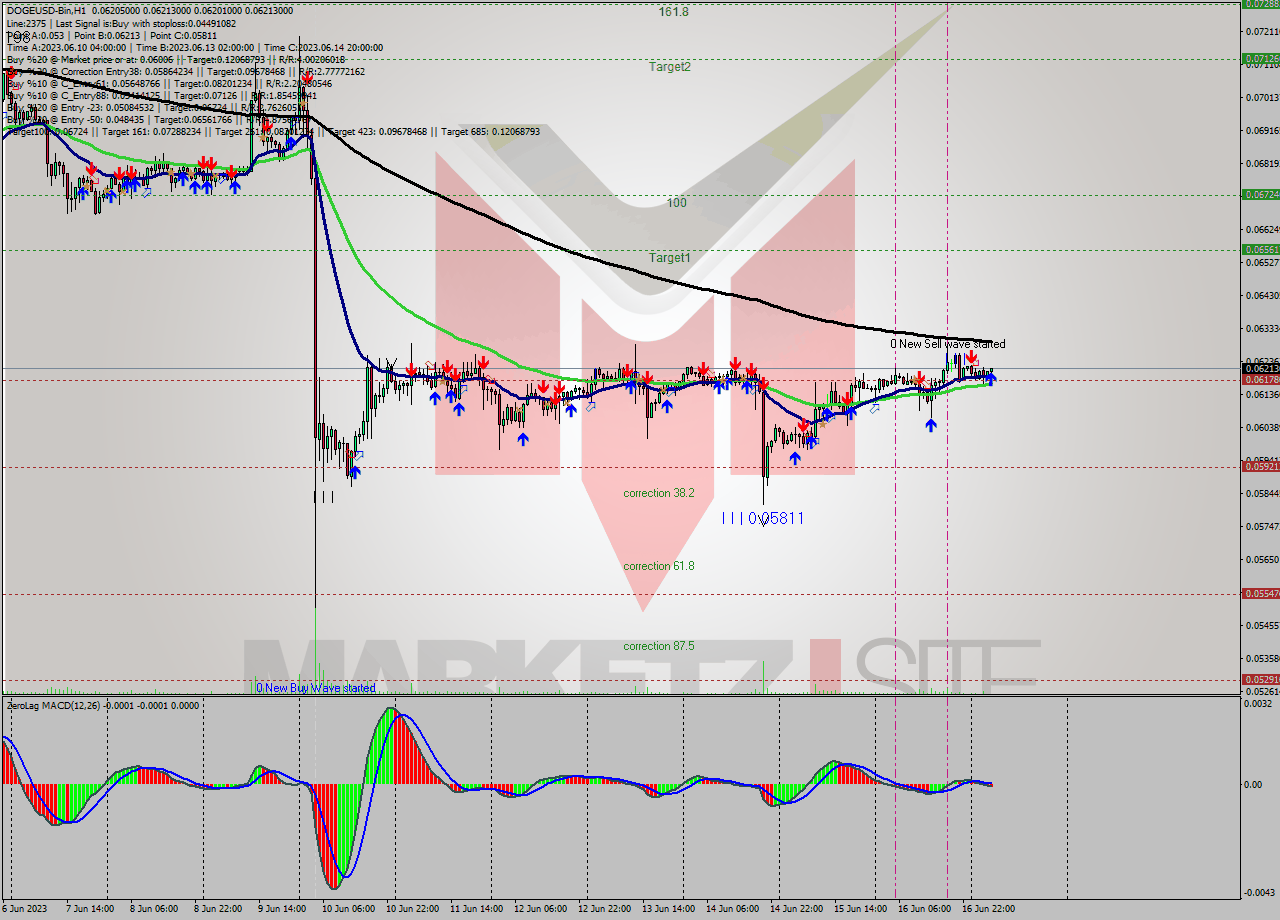Click the '12 Jun 22:00' time axis label

[x=604, y=909]
